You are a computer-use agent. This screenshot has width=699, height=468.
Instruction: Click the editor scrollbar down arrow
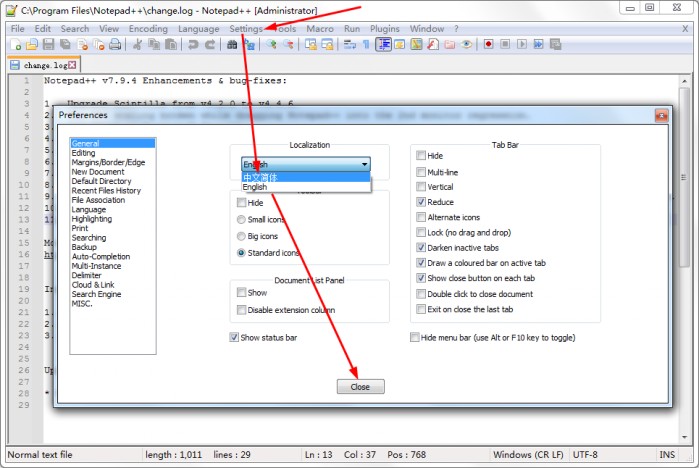(x=684, y=437)
